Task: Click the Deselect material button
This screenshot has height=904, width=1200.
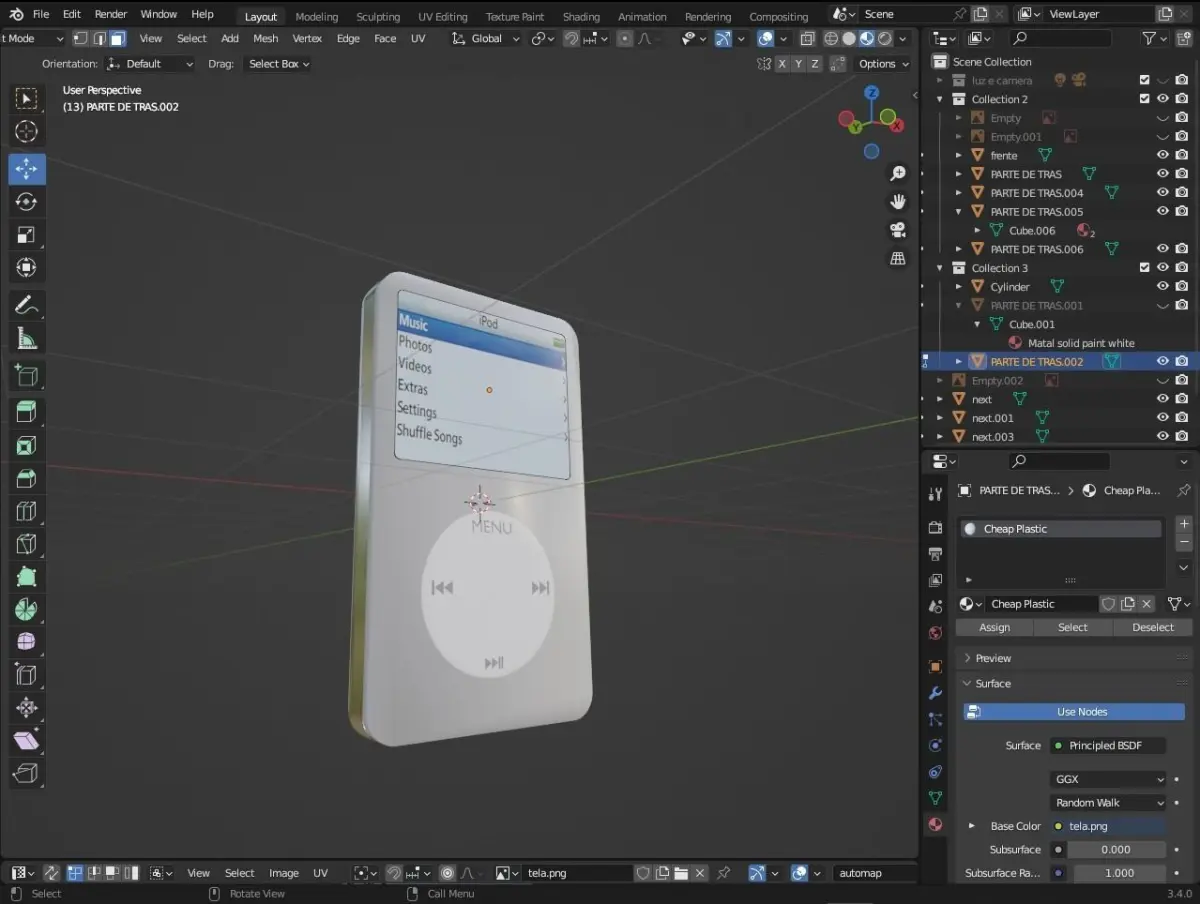Action: 1153,627
